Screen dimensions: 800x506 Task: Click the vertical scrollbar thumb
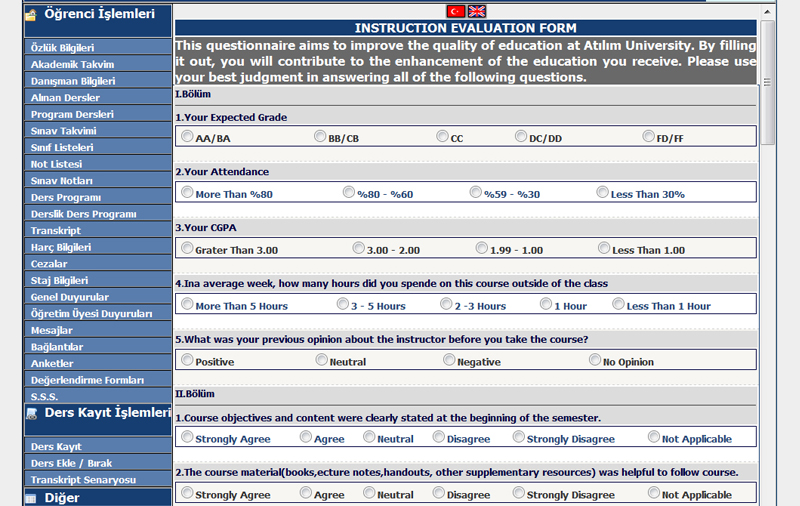[767, 82]
